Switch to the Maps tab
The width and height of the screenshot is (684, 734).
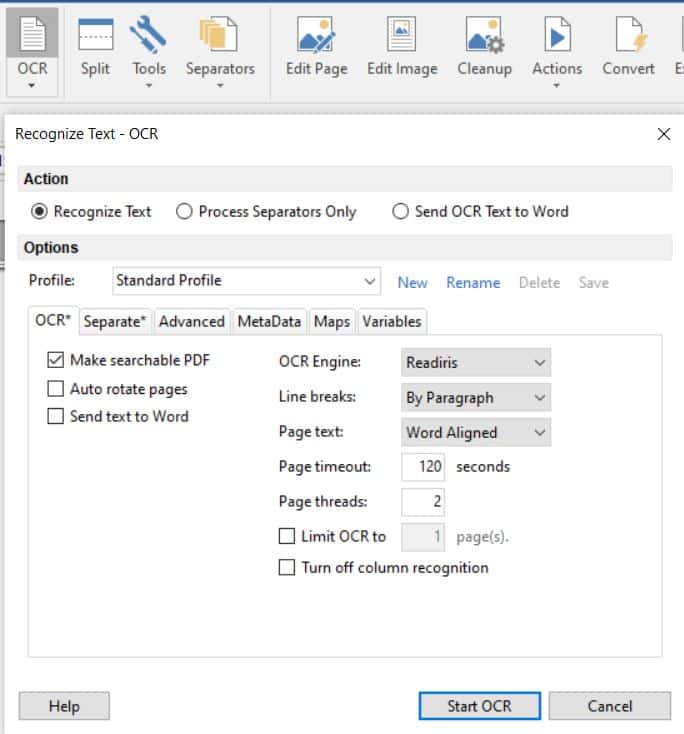332,322
